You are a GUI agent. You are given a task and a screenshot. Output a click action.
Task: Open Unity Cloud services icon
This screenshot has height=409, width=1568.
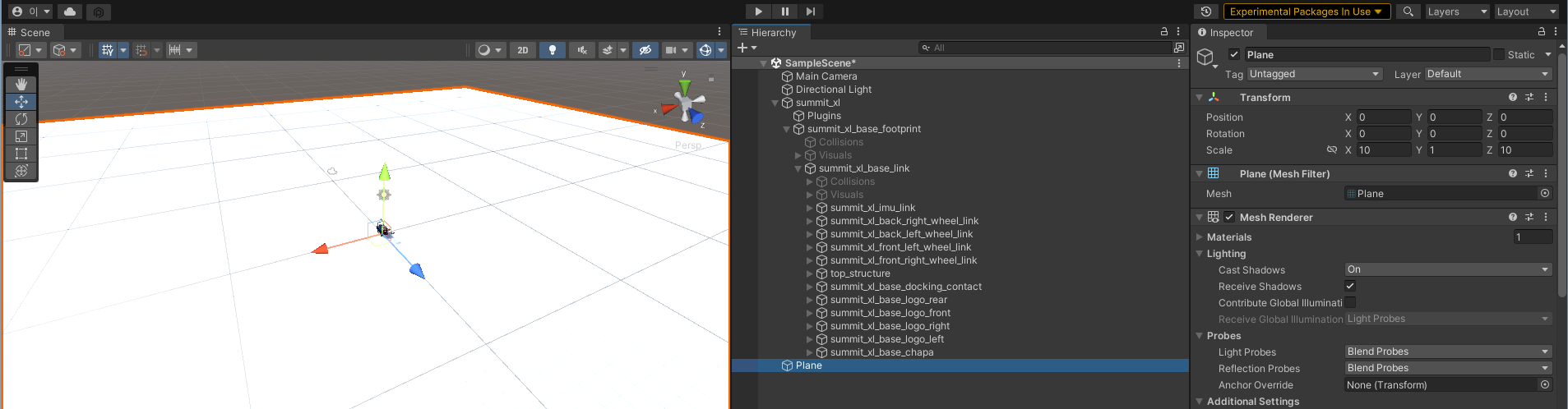(70, 11)
